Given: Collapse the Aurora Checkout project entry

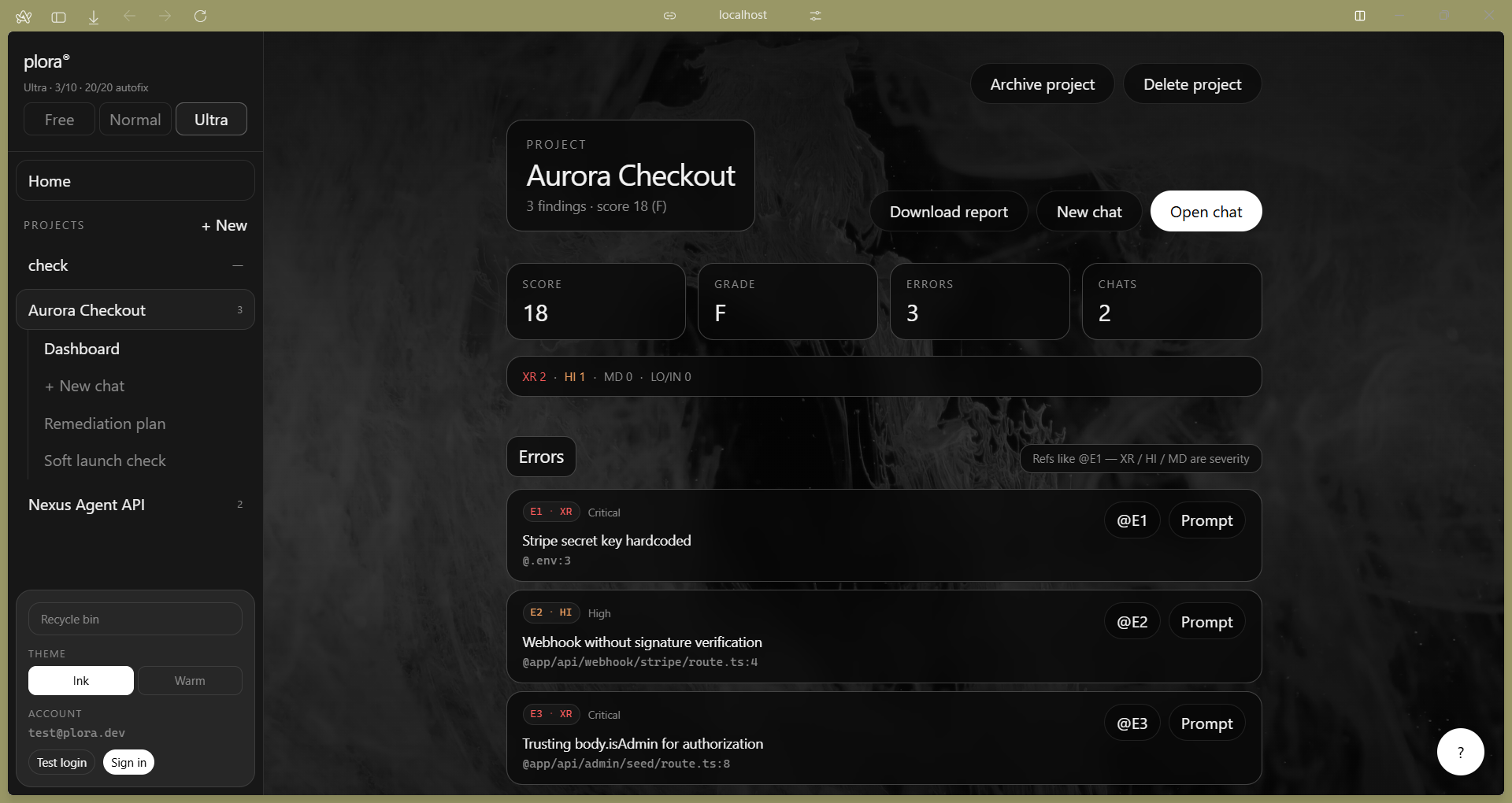Looking at the screenshot, I should tap(135, 310).
